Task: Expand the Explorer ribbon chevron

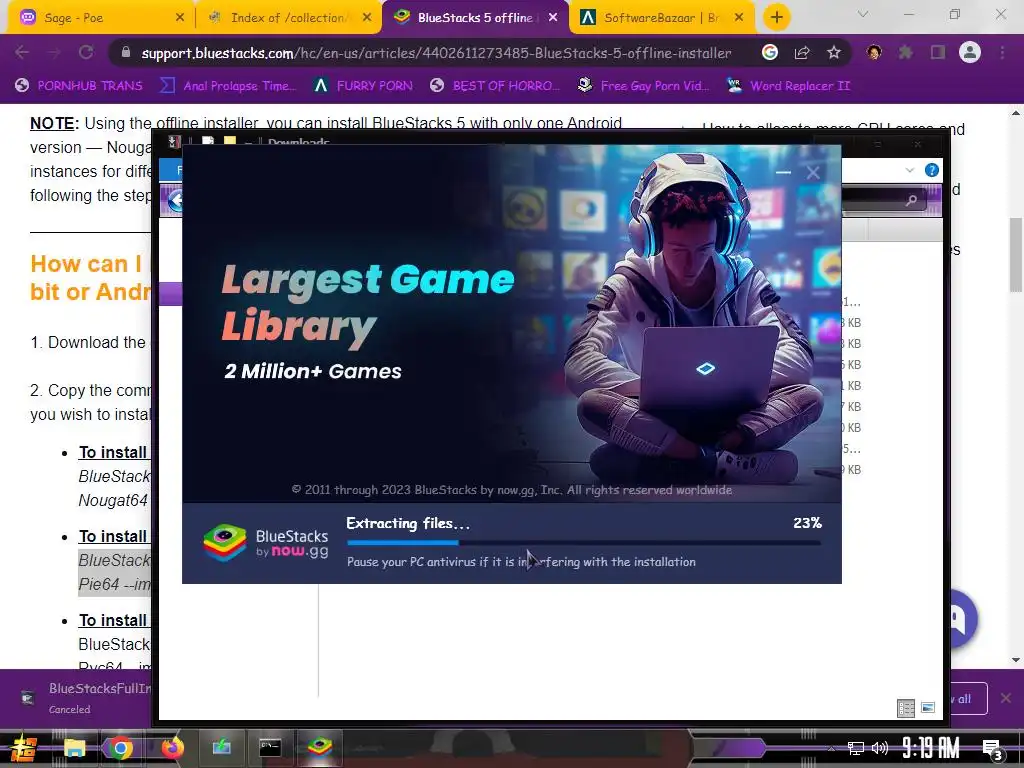Action: pos(910,170)
